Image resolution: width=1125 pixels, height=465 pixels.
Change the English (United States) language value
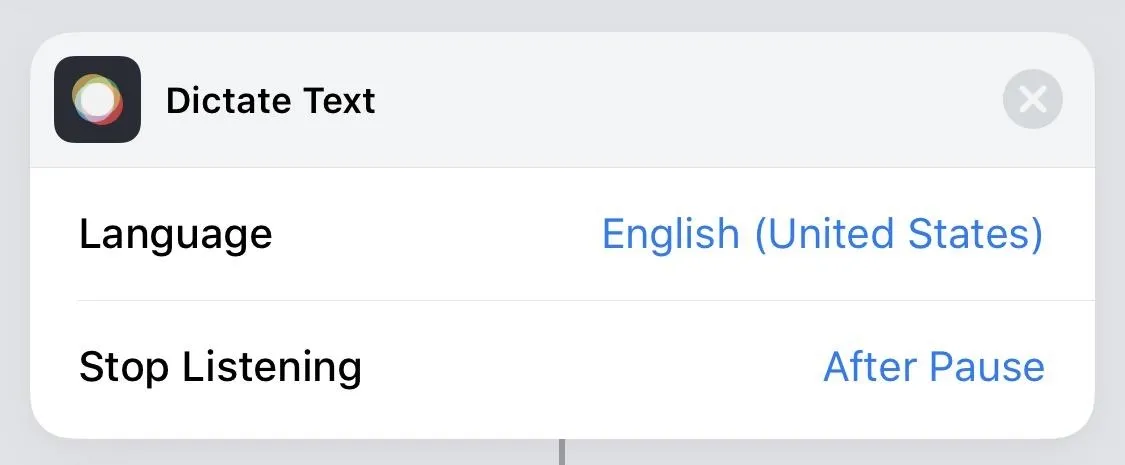822,234
